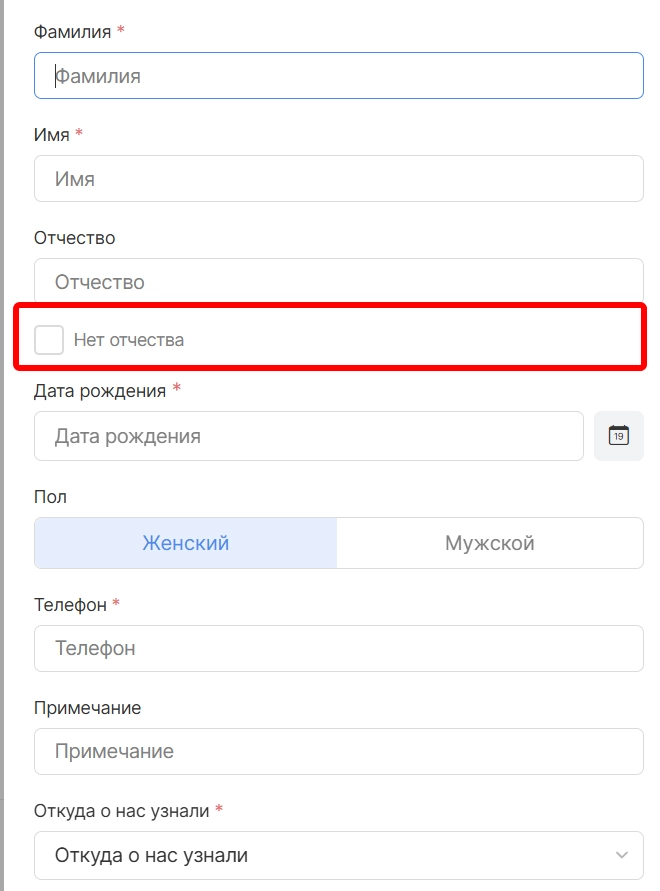Viewport: 660px width, 891px height.
Task: Focus the "Фамилия" input field
Action: coord(338,75)
